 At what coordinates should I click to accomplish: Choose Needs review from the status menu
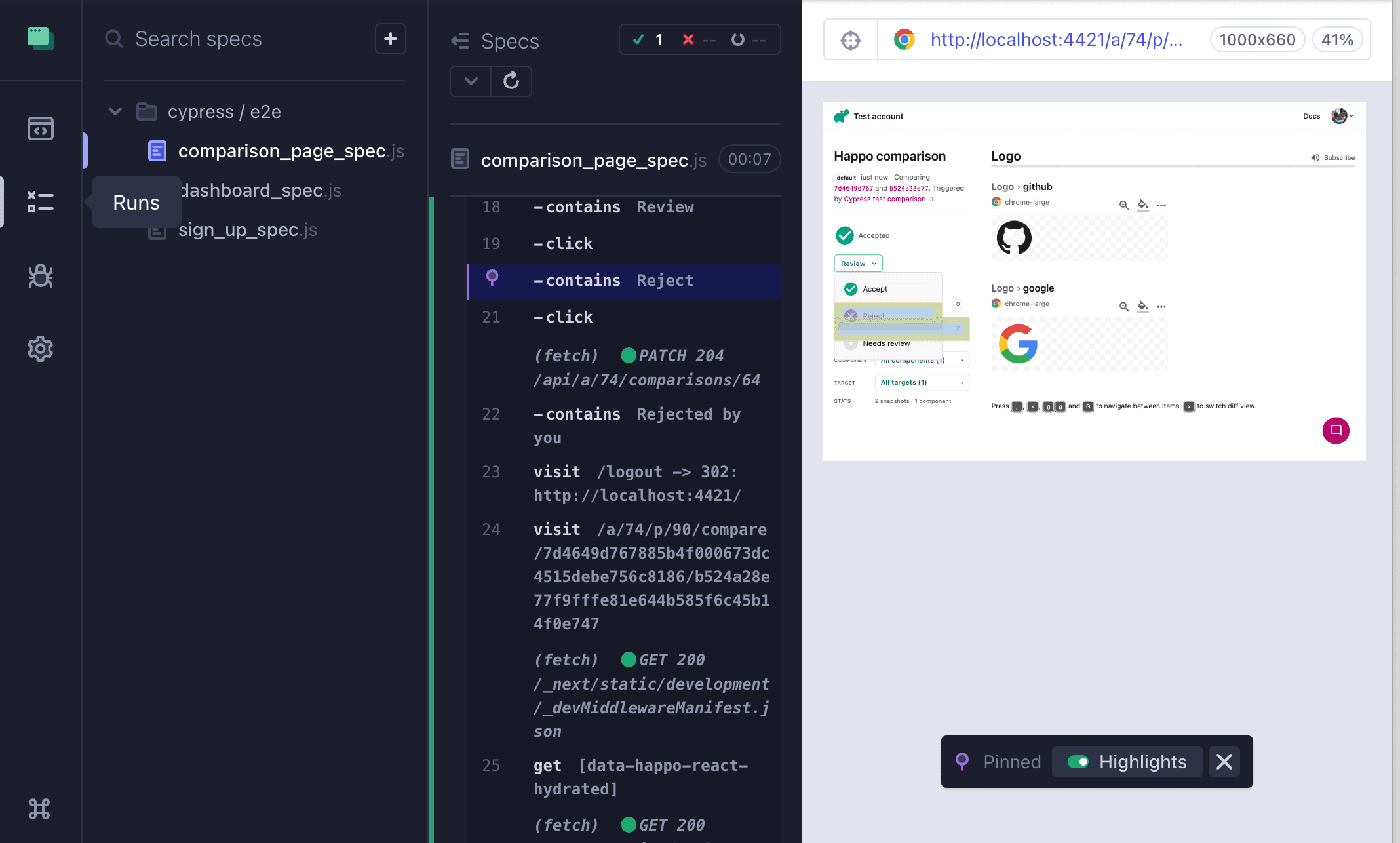pyautogui.click(x=886, y=343)
